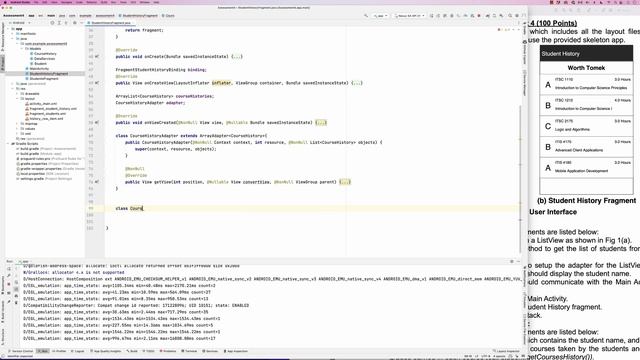Expand the mipmap folder
The height and width of the screenshot is (360, 640).
18,124
